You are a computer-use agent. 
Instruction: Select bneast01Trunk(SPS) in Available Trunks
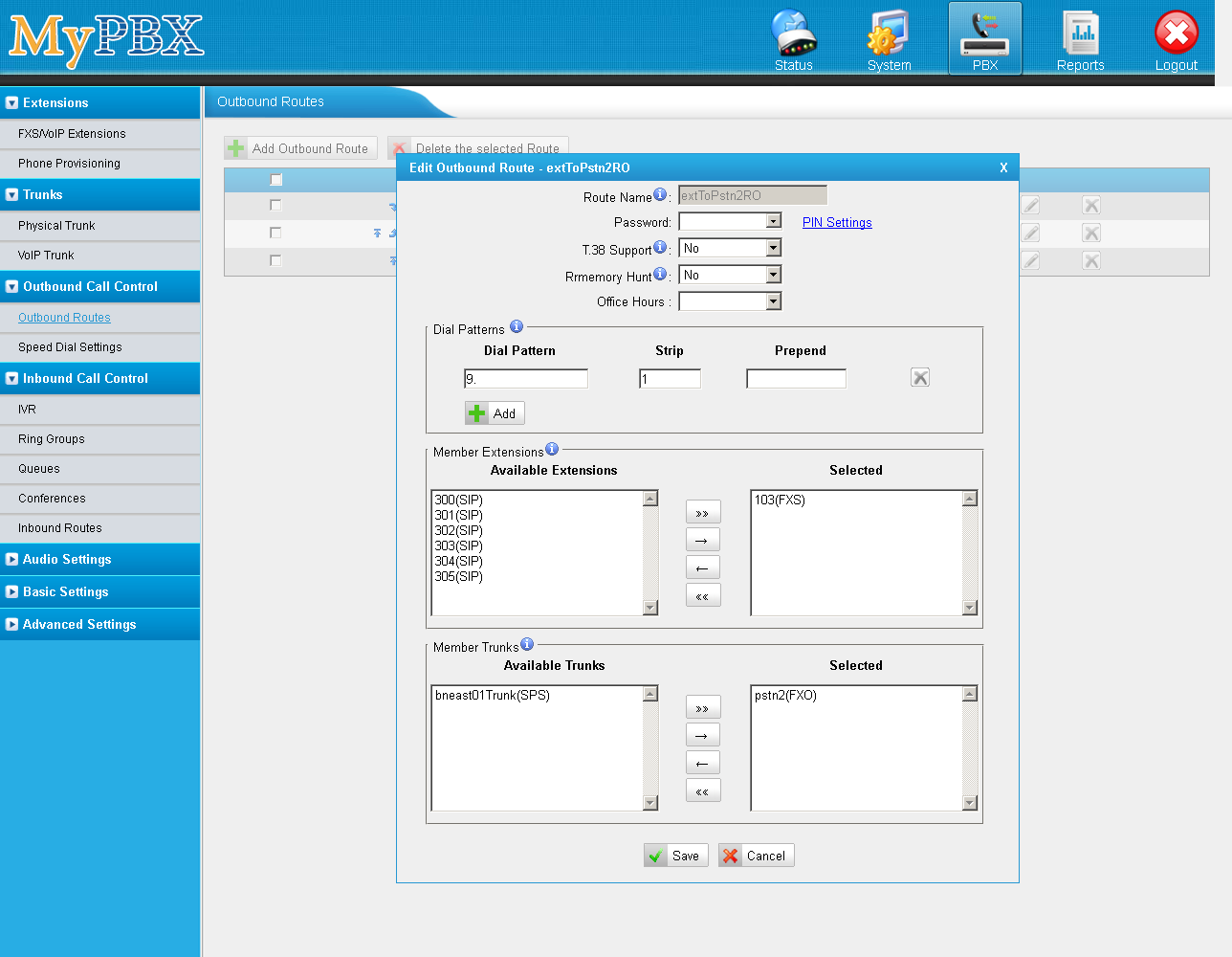tap(493, 695)
